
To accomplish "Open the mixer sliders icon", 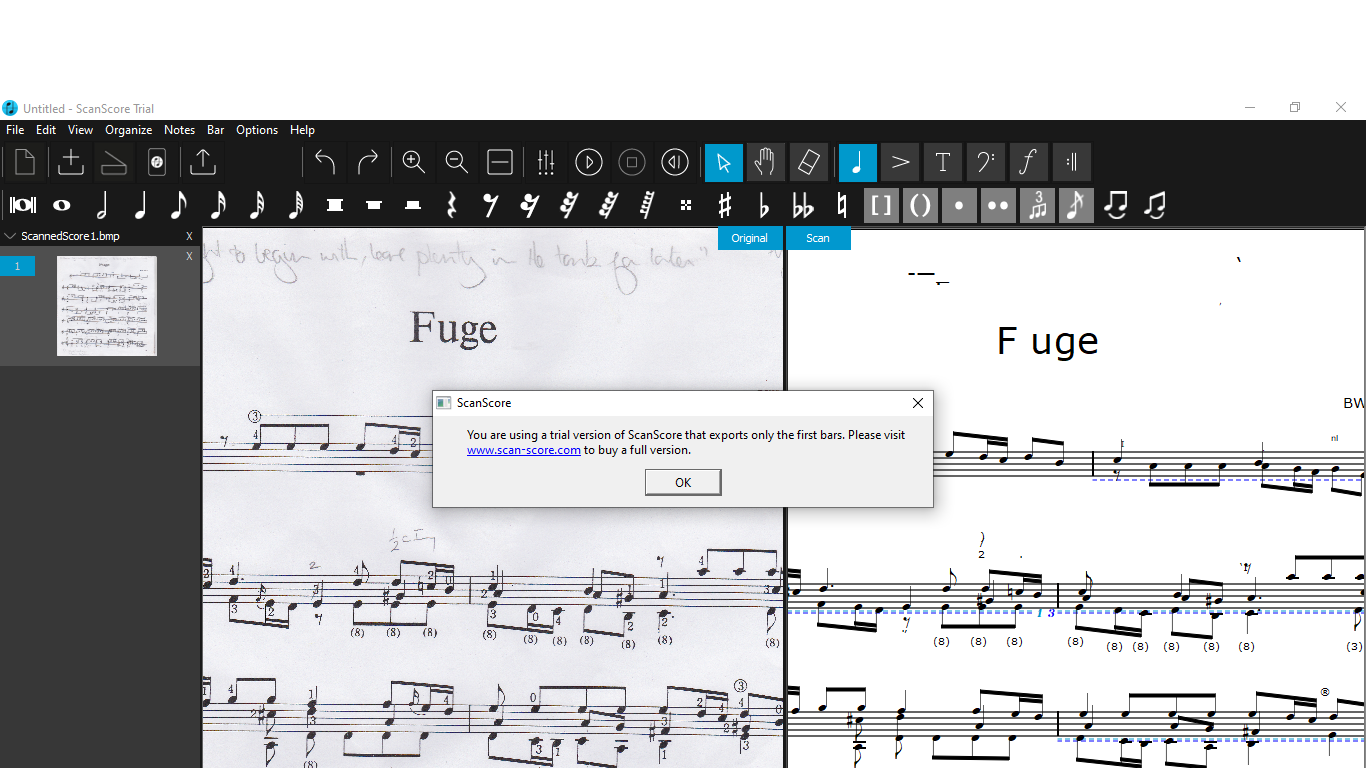I will [546, 162].
